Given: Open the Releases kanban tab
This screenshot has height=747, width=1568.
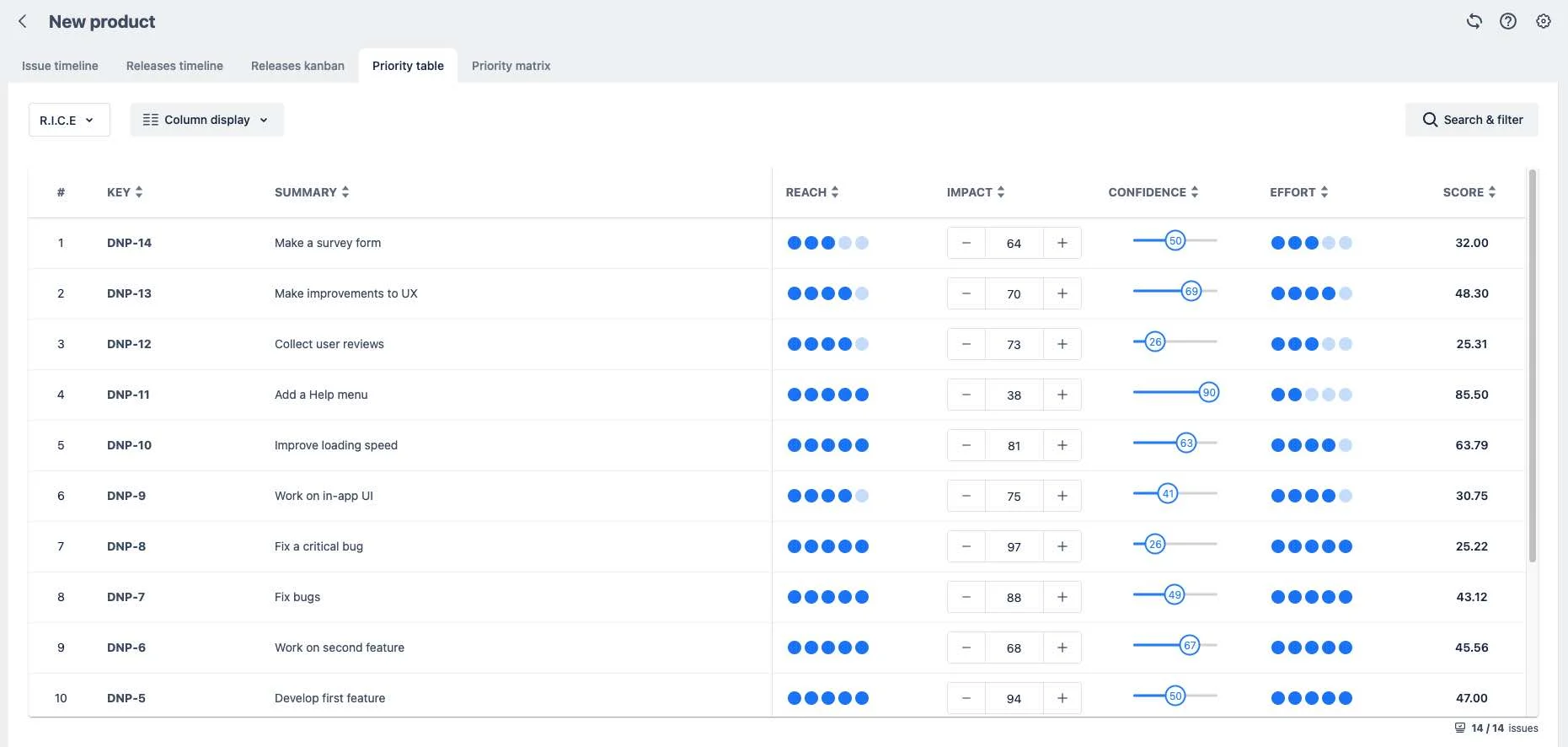Looking at the screenshot, I should tap(297, 66).
